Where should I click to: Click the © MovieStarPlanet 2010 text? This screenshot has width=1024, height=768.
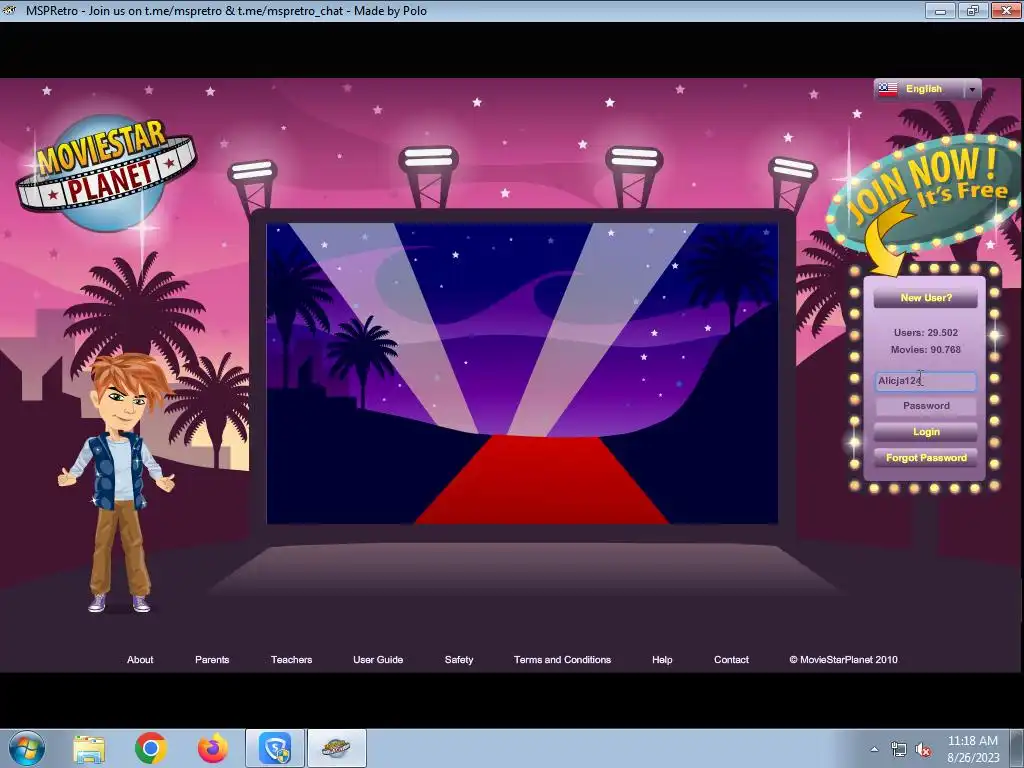[x=843, y=660]
